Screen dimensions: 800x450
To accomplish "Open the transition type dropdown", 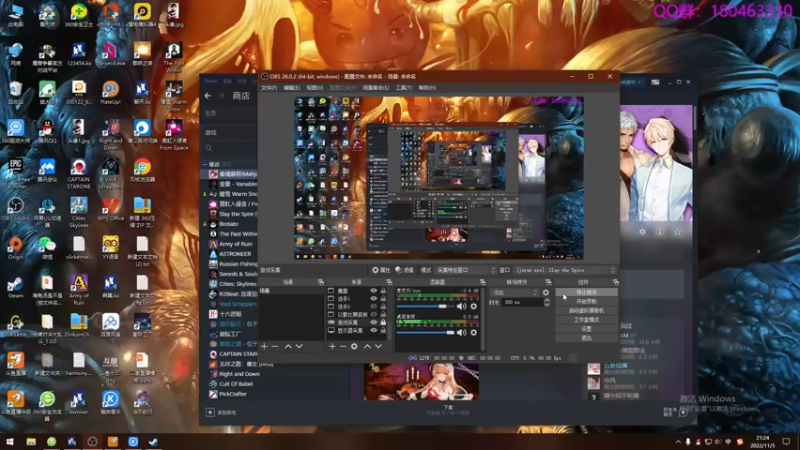I will [514, 292].
